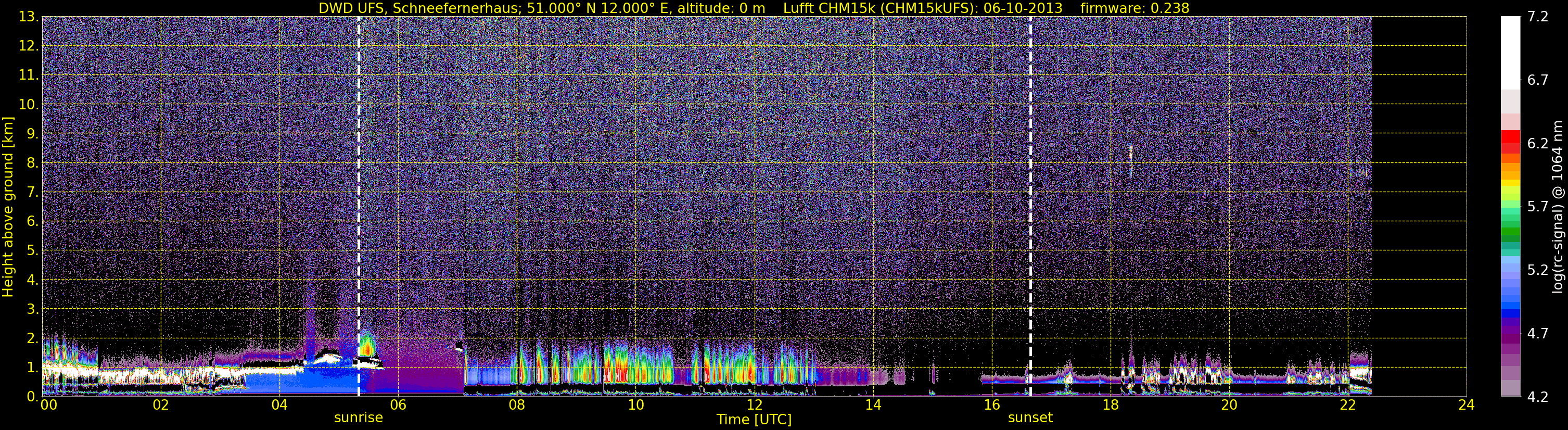
Task: Click the x-axis tick label '22'
Action: tap(1348, 404)
